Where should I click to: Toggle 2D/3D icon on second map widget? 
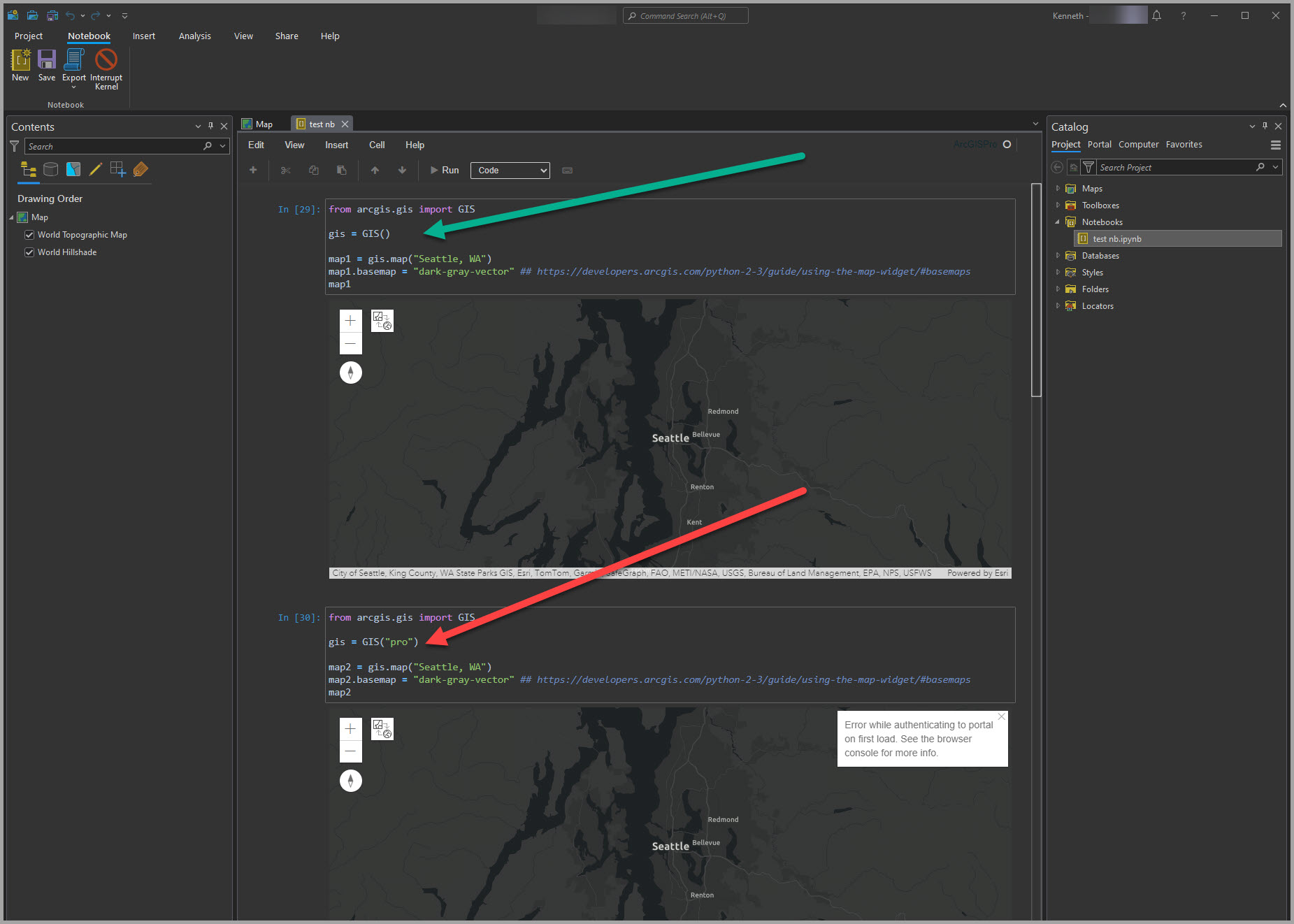click(x=382, y=729)
